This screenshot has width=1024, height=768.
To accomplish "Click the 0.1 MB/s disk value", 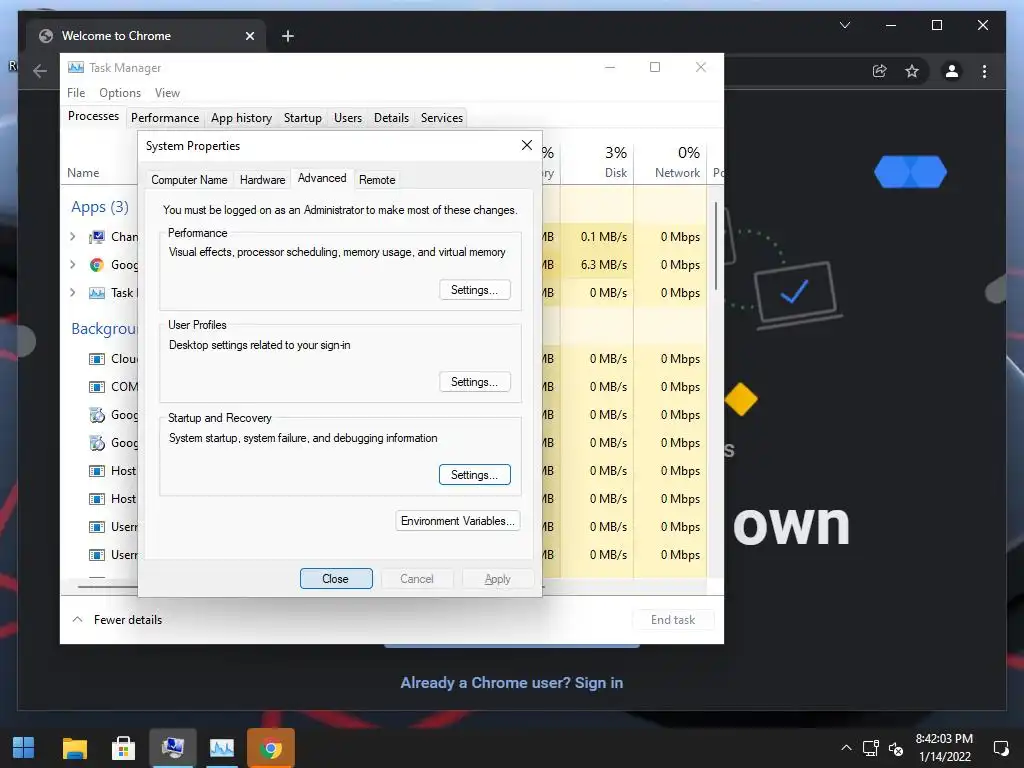I will (603, 236).
